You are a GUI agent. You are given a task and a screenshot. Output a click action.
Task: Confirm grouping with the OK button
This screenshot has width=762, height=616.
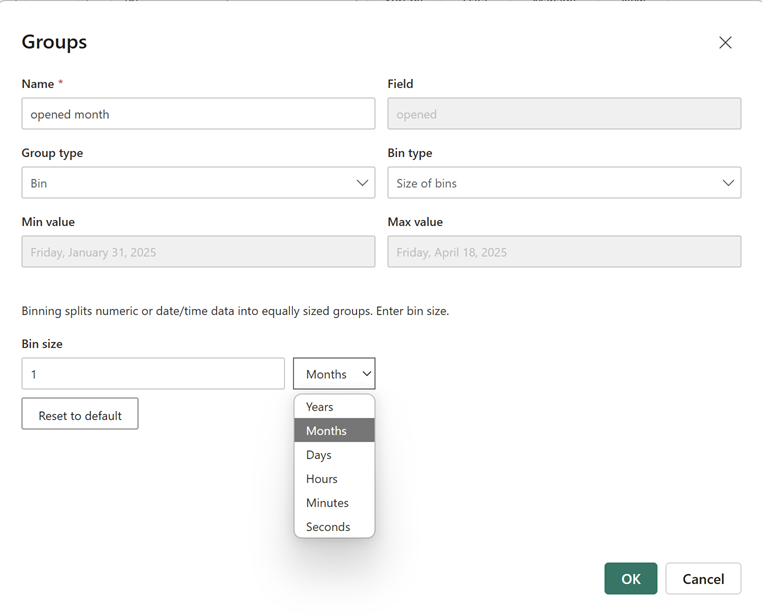click(x=630, y=579)
